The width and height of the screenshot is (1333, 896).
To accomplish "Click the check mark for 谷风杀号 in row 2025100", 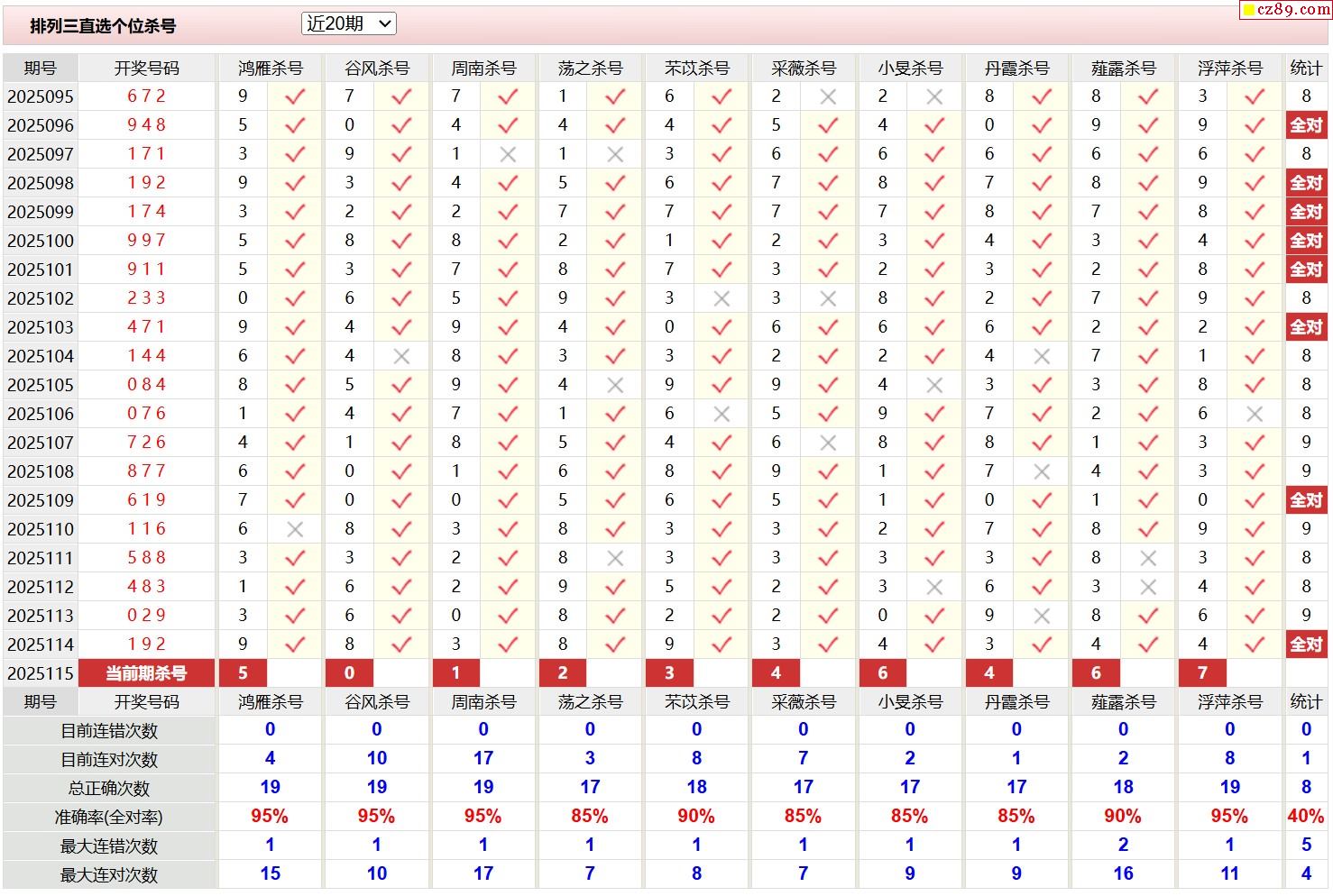I will tap(401, 241).
